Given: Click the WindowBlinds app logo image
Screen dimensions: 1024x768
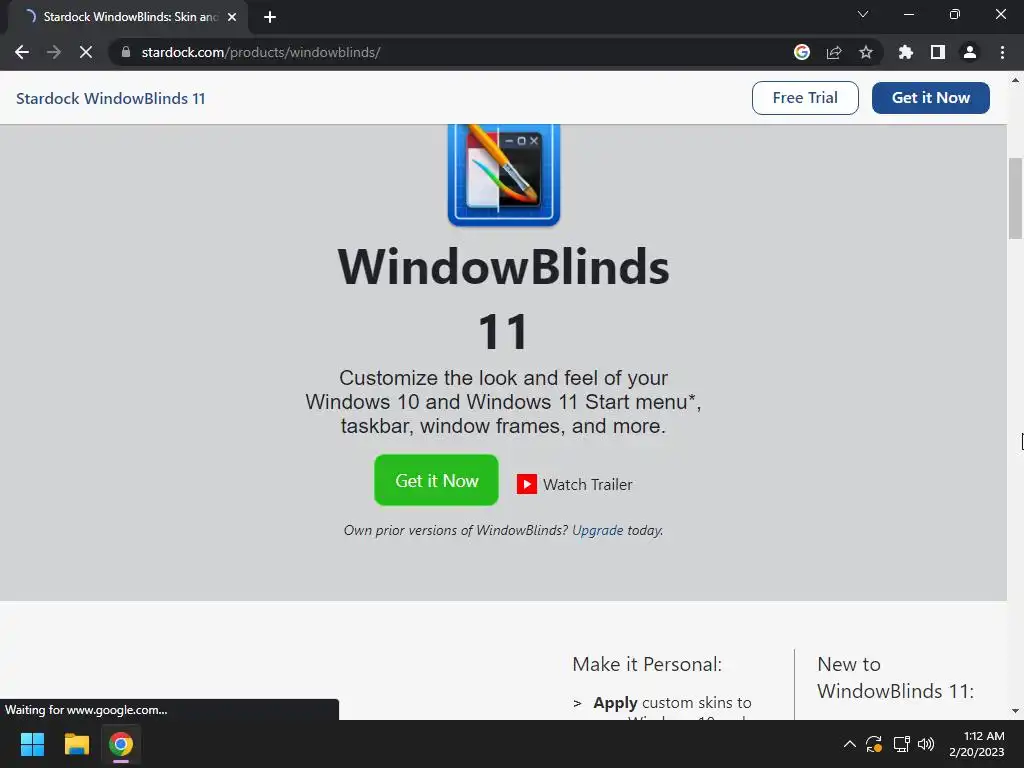Looking at the screenshot, I should tap(504, 174).
